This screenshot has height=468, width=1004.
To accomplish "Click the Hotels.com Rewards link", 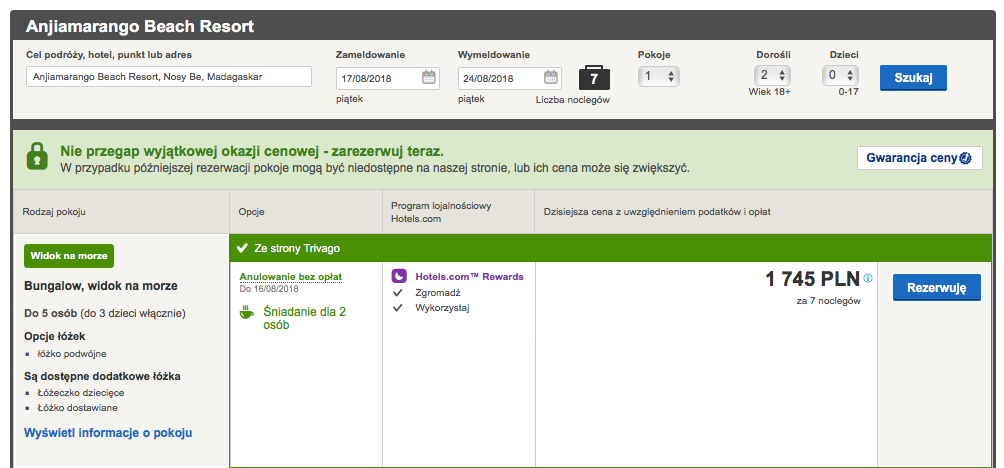I will [x=469, y=277].
